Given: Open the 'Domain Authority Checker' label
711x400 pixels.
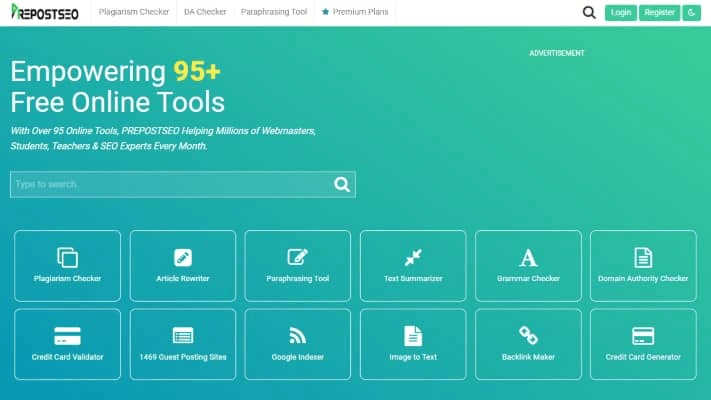Looking at the screenshot, I should tap(643, 278).
